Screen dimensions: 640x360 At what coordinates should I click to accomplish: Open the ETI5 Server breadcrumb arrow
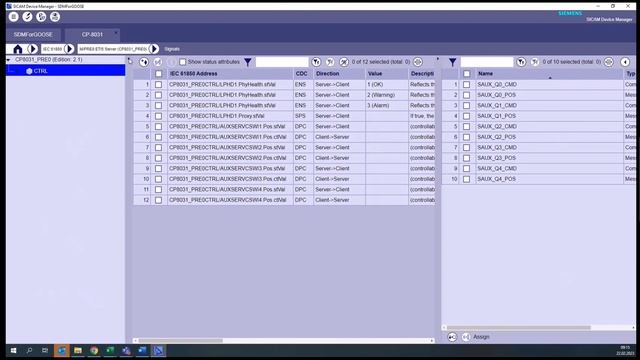tap(154, 49)
